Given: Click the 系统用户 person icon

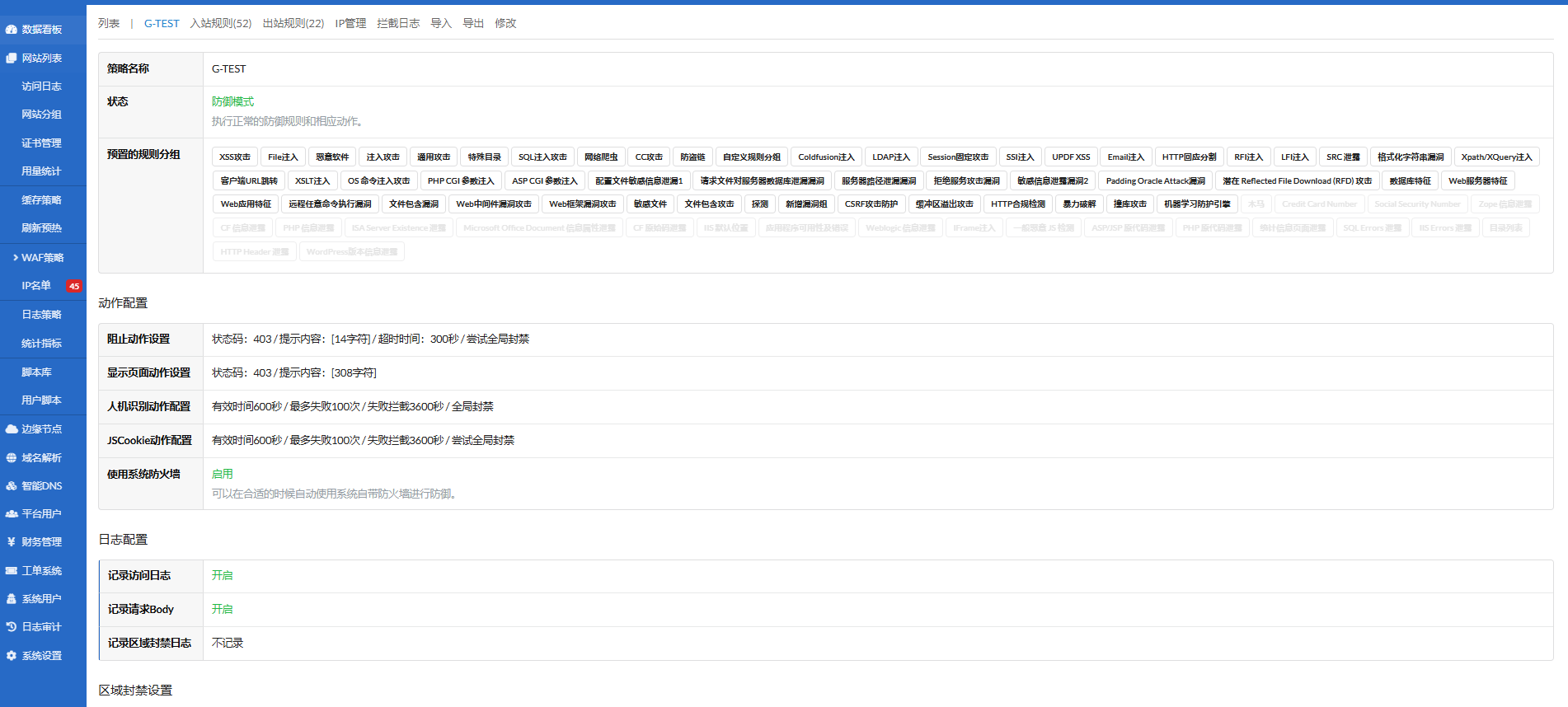Looking at the screenshot, I should (12, 599).
